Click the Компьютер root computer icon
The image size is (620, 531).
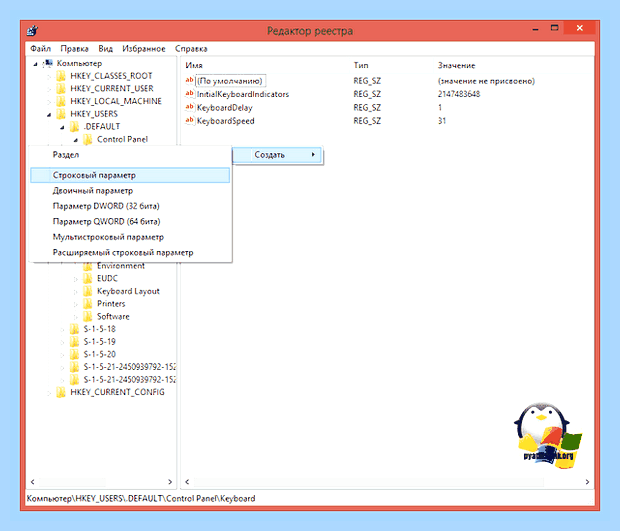click(48, 63)
